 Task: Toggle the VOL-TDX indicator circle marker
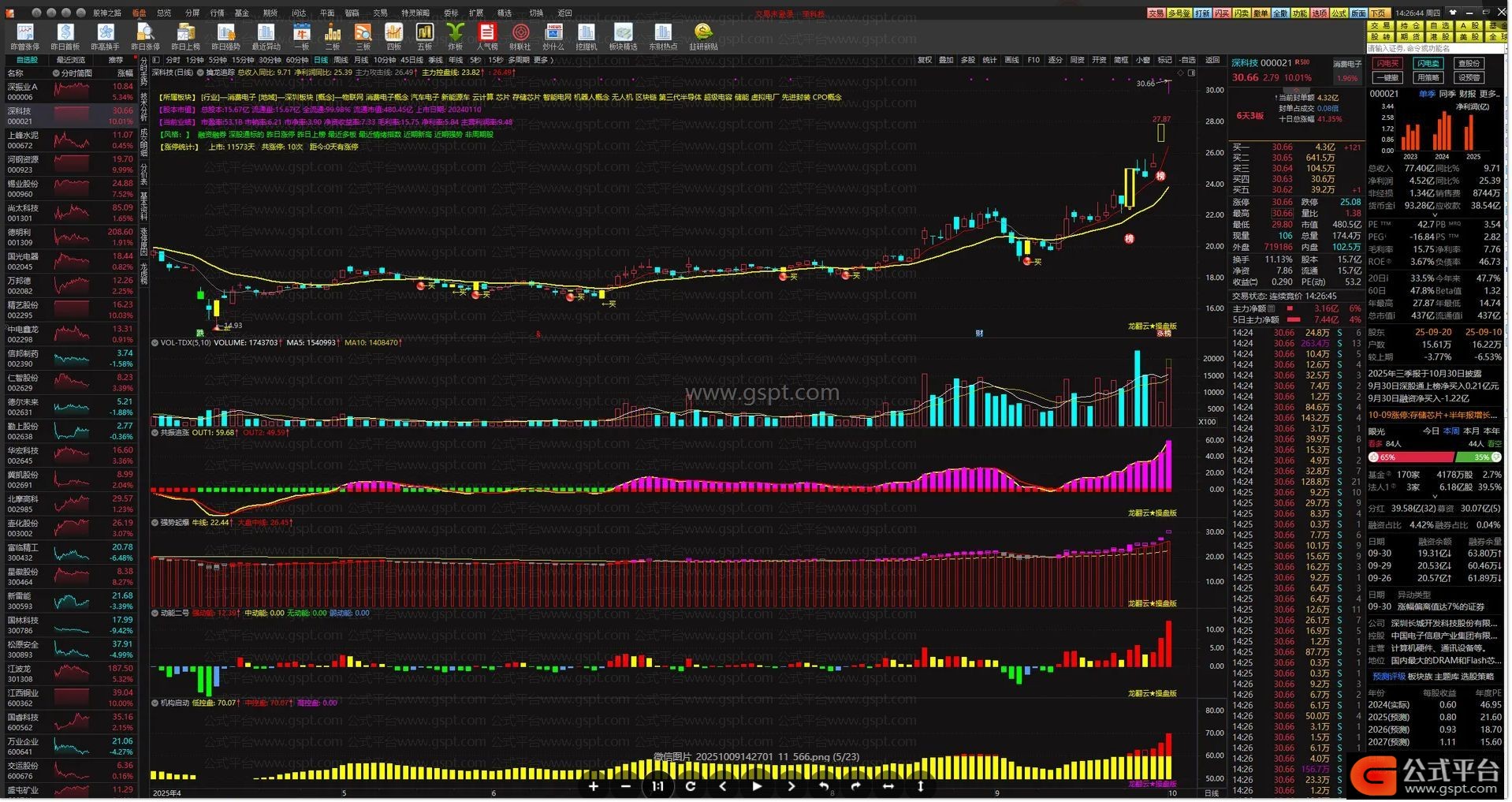pos(155,343)
